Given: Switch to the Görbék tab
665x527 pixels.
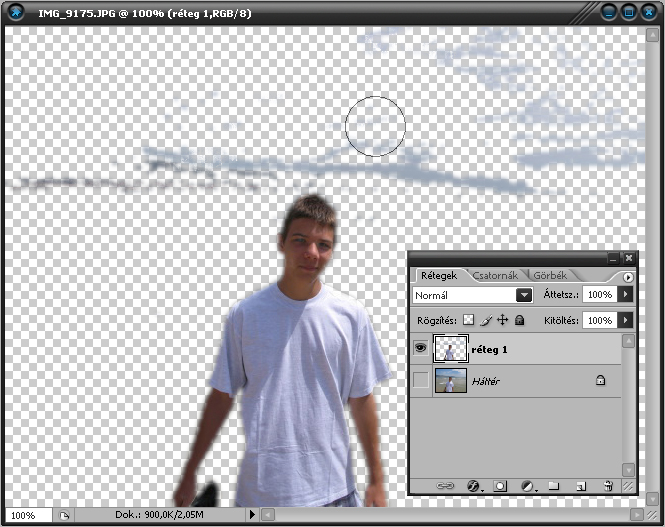Looking at the screenshot, I should (x=550, y=275).
